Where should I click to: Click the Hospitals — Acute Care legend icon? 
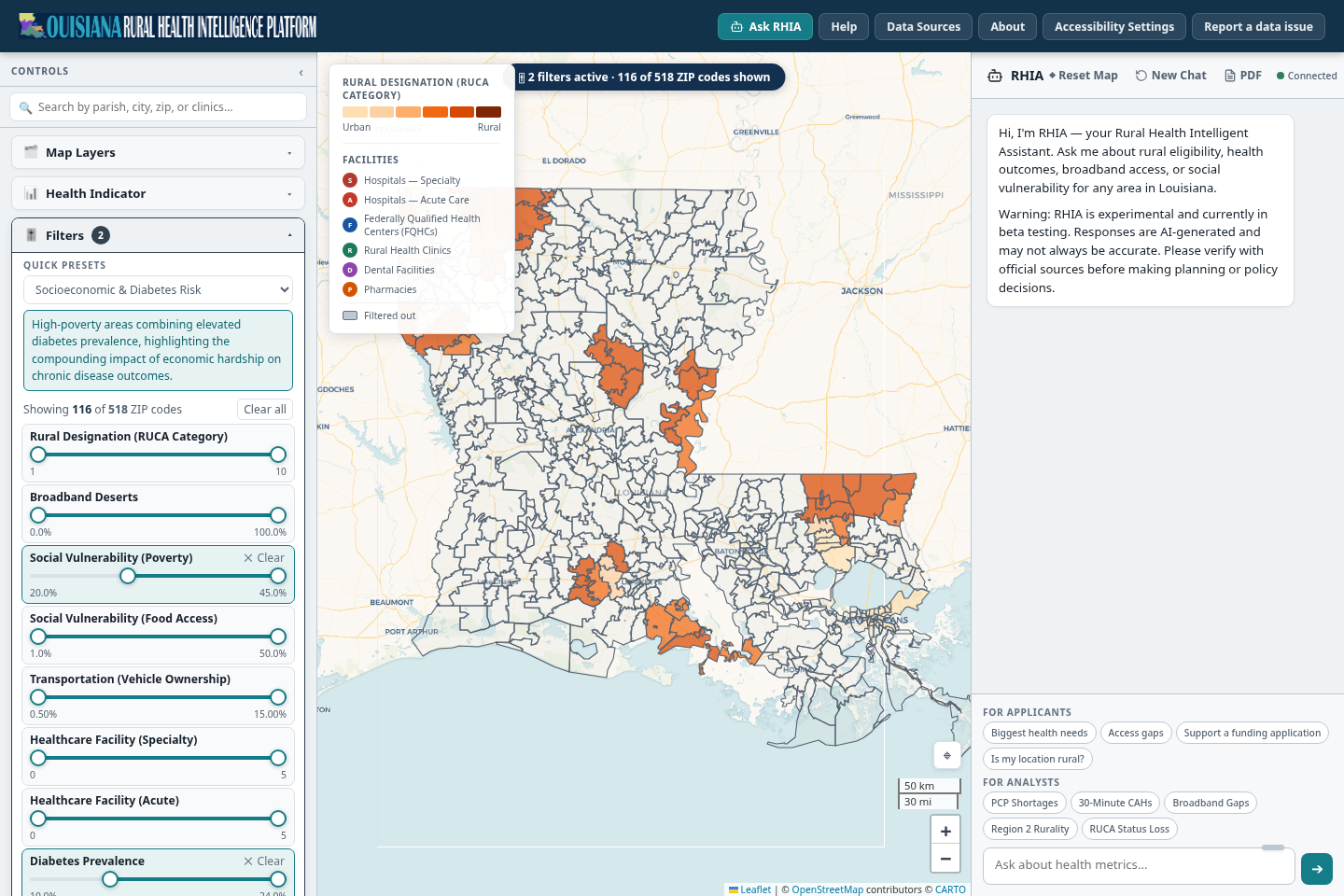coord(350,200)
